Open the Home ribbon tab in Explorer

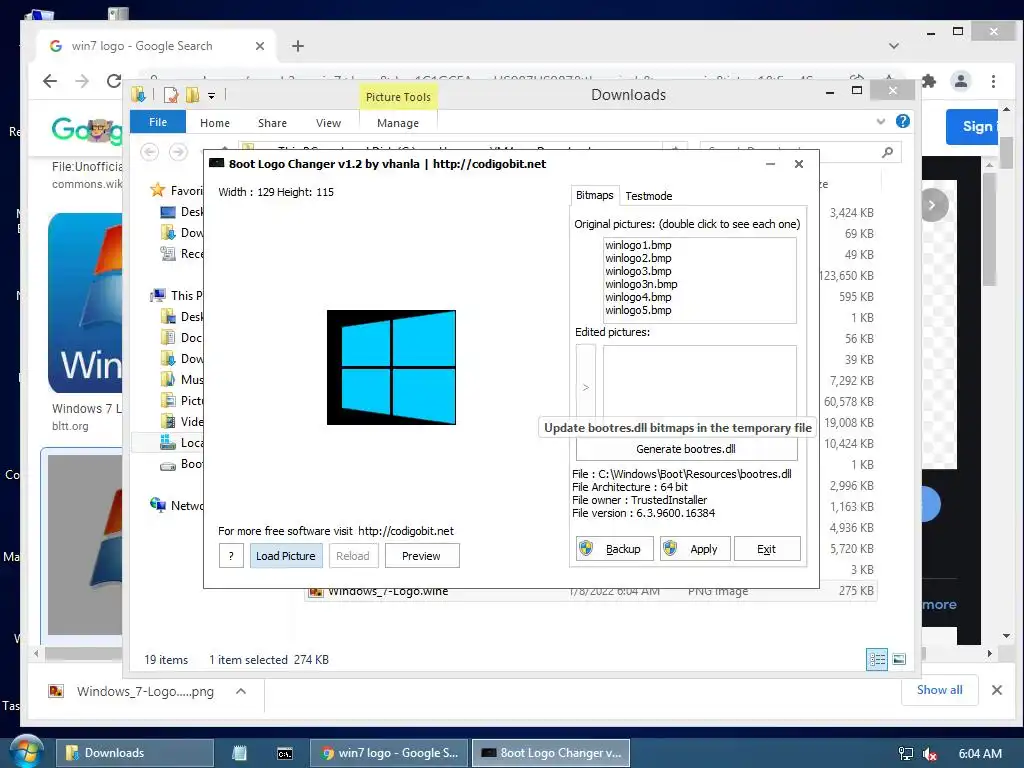point(215,123)
